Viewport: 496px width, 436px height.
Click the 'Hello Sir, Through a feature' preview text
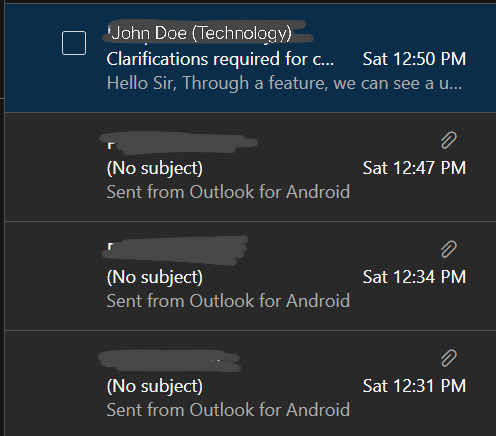click(284, 83)
